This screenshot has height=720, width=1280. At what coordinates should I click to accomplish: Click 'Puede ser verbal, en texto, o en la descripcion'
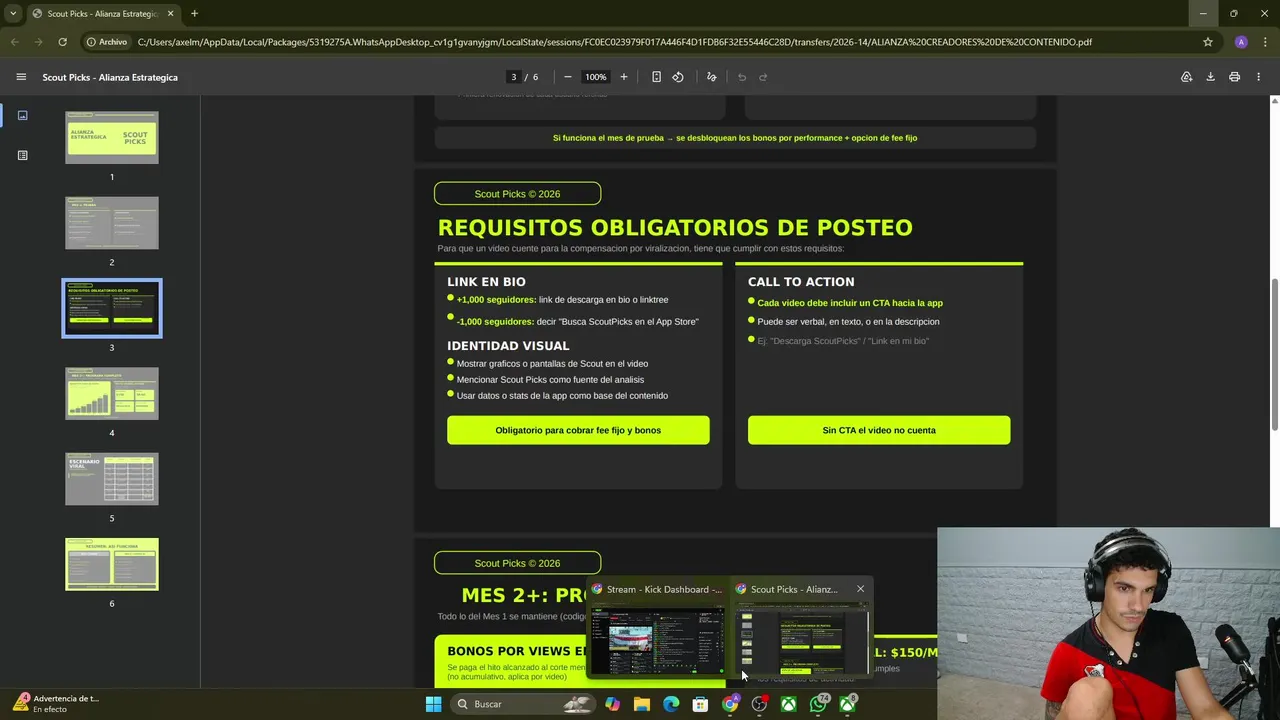coord(848,322)
